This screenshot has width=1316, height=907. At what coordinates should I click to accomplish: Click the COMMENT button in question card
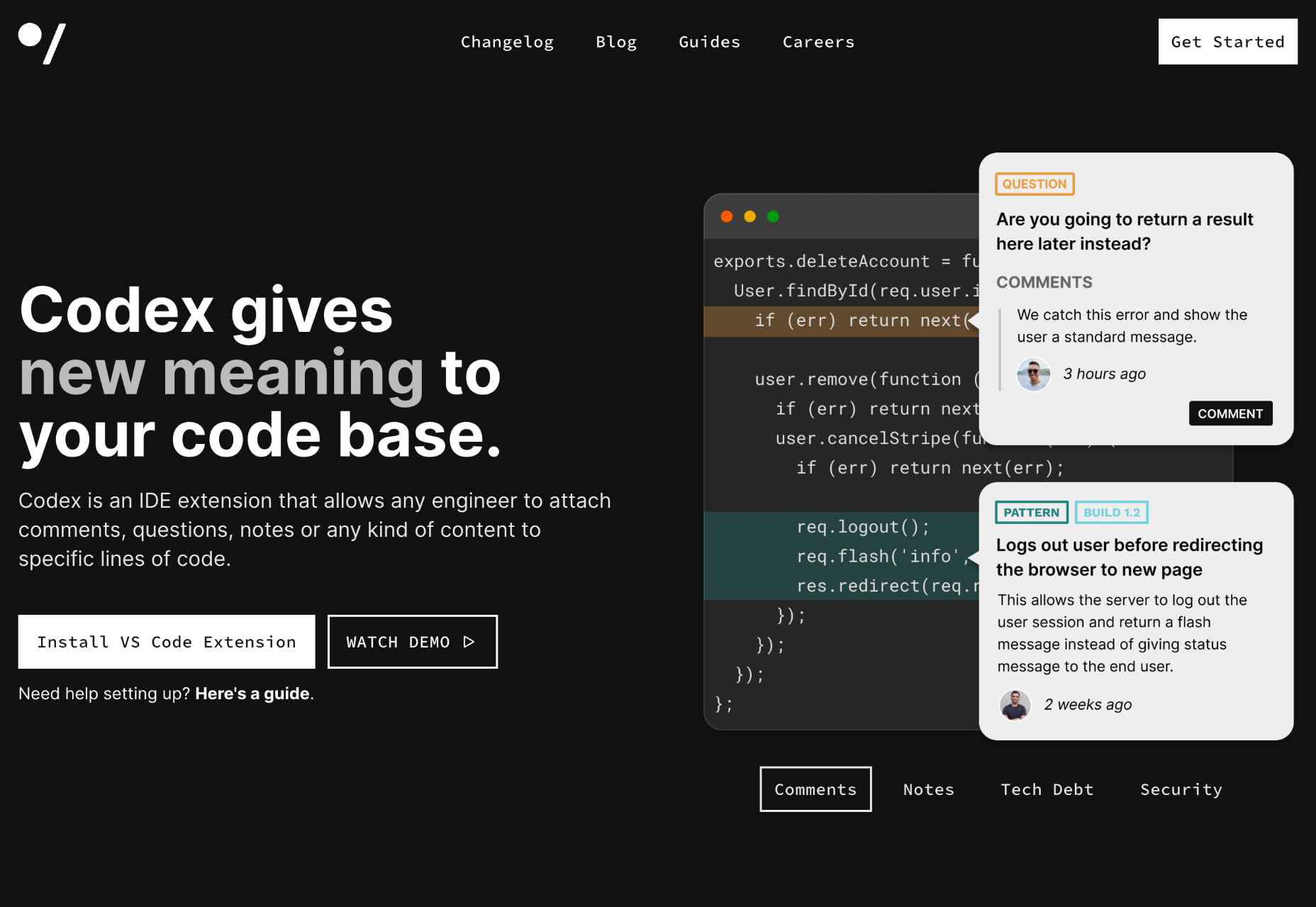pyautogui.click(x=1230, y=413)
